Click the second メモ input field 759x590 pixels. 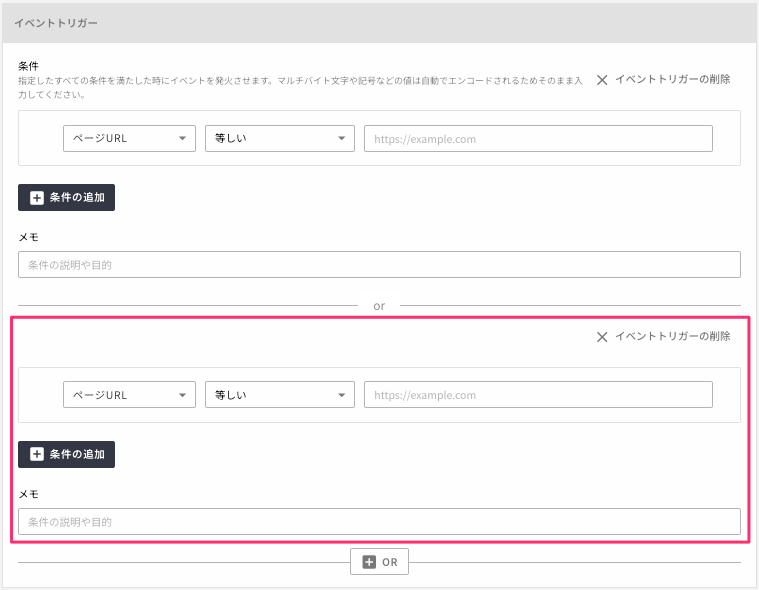tap(380, 521)
